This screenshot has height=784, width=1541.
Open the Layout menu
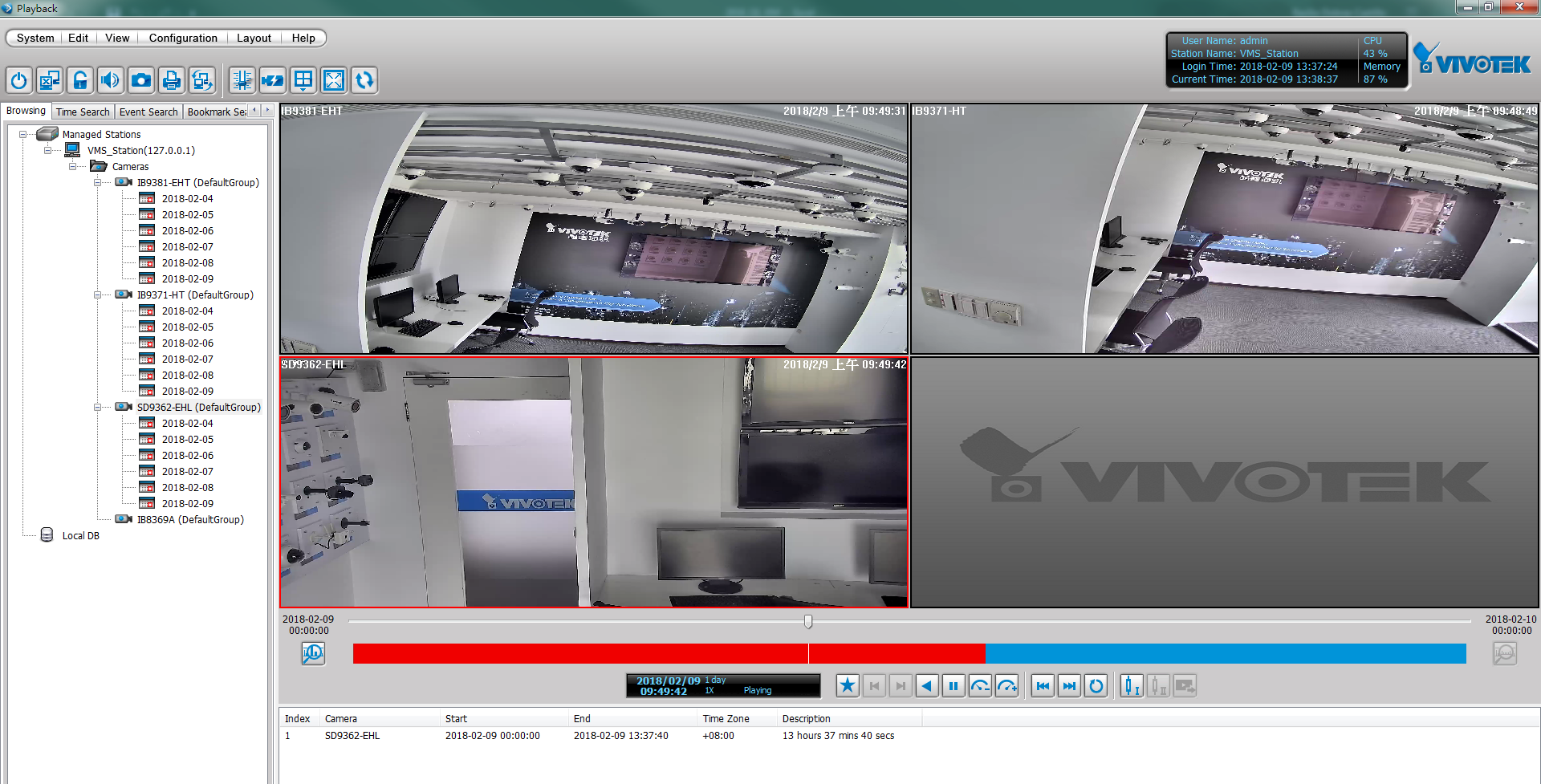pyautogui.click(x=254, y=38)
